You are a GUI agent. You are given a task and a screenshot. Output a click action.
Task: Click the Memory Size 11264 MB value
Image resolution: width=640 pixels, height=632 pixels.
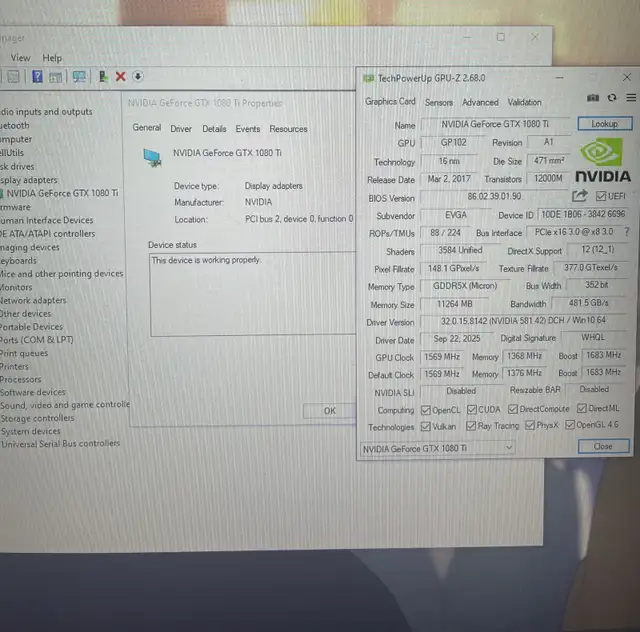click(x=454, y=304)
